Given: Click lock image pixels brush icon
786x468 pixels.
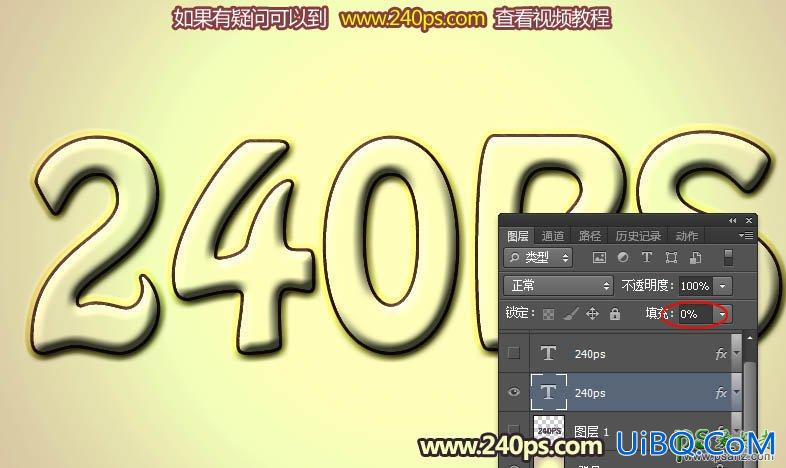Looking at the screenshot, I should (x=570, y=314).
